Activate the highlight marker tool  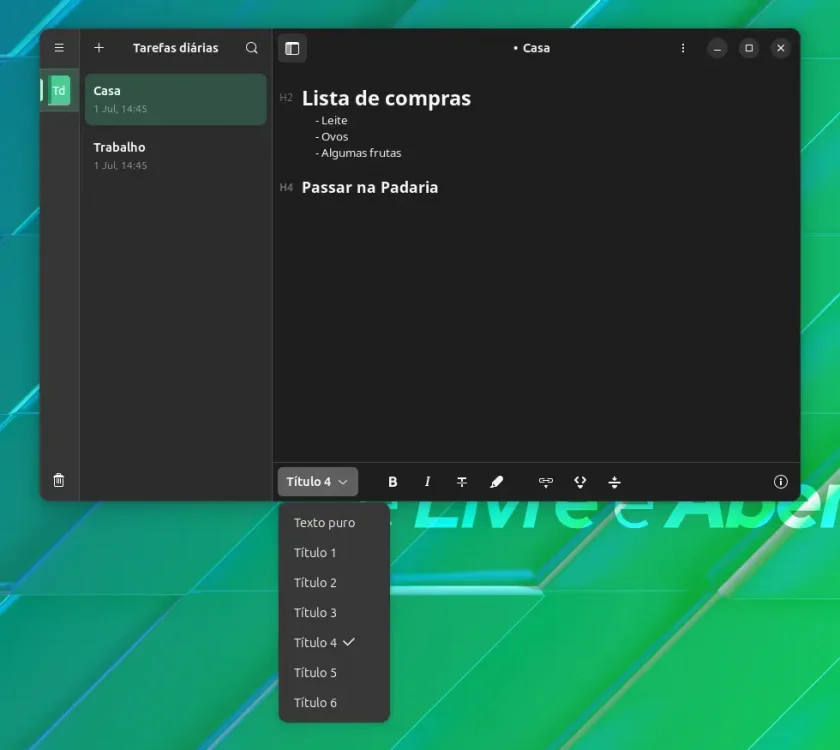click(496, 482)
